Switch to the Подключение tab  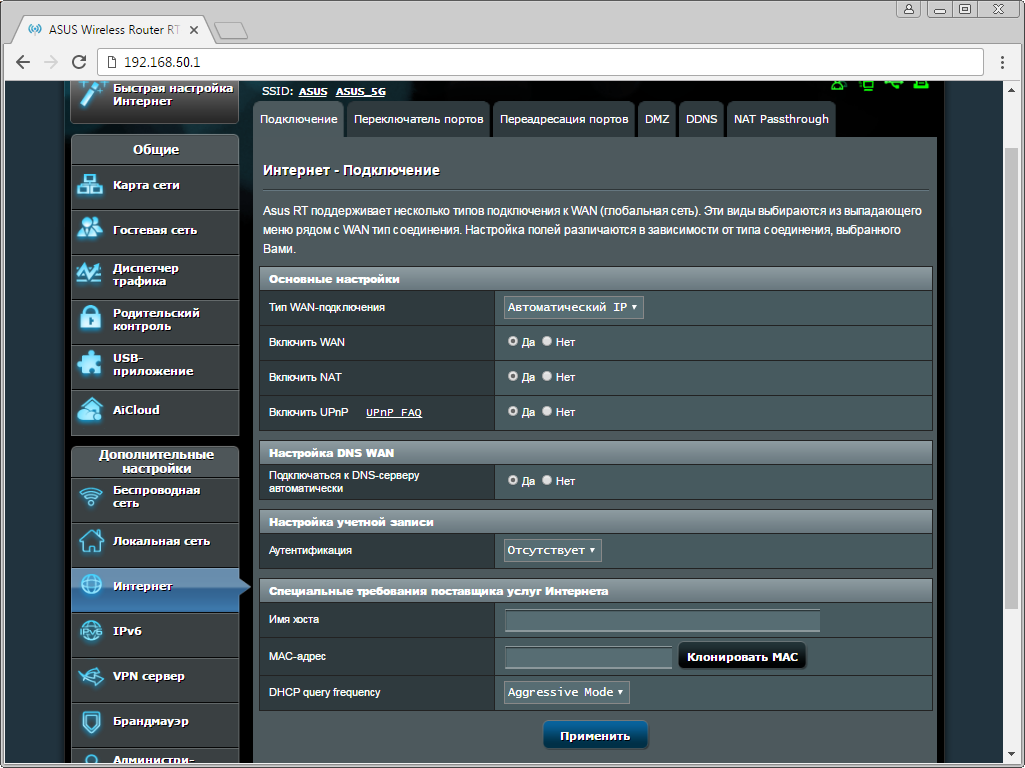click(299, 119)
